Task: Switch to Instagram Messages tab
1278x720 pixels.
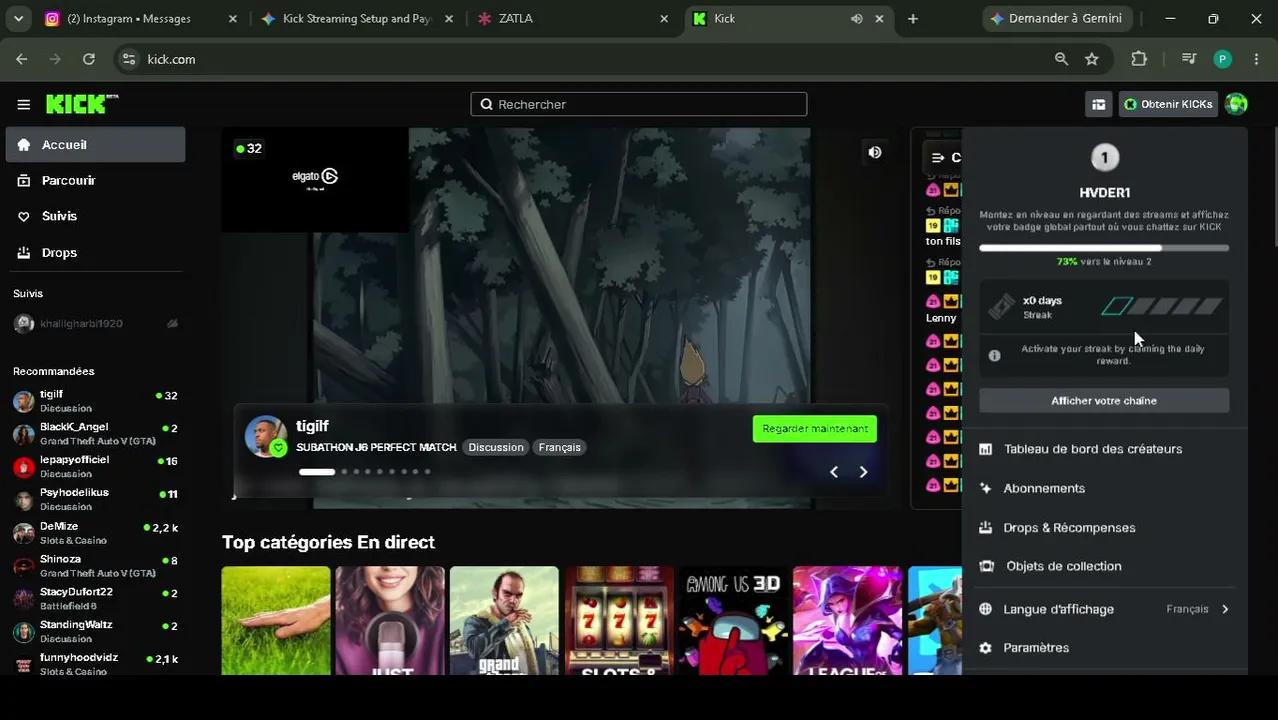Action: (141, 18)
